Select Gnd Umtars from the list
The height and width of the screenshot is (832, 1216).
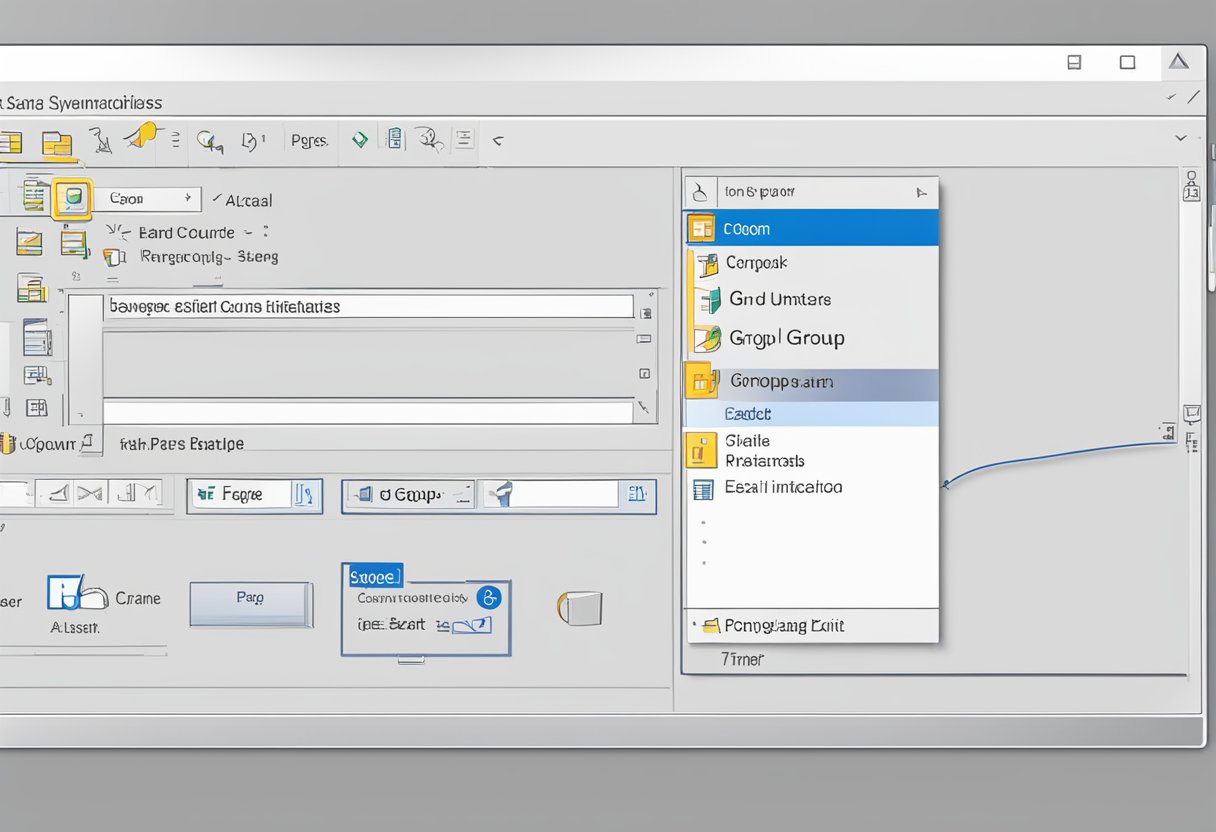click(x=779, y=299)
